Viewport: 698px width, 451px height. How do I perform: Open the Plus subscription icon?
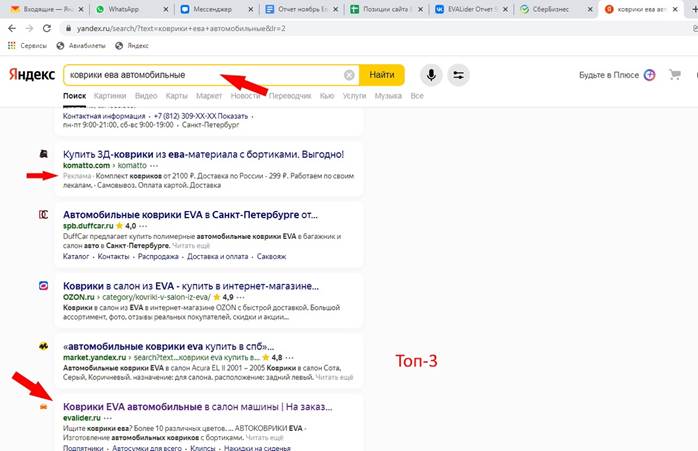point(649,75)
